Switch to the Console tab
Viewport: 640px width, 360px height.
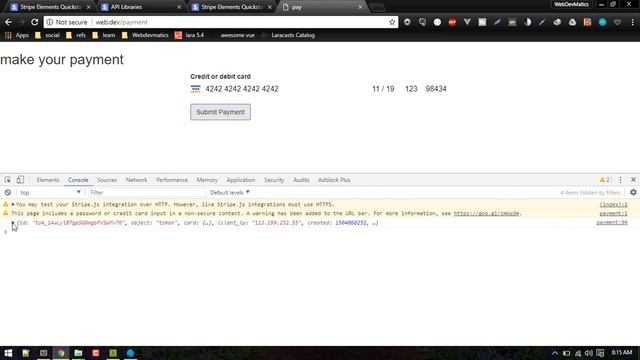[78, 180]
